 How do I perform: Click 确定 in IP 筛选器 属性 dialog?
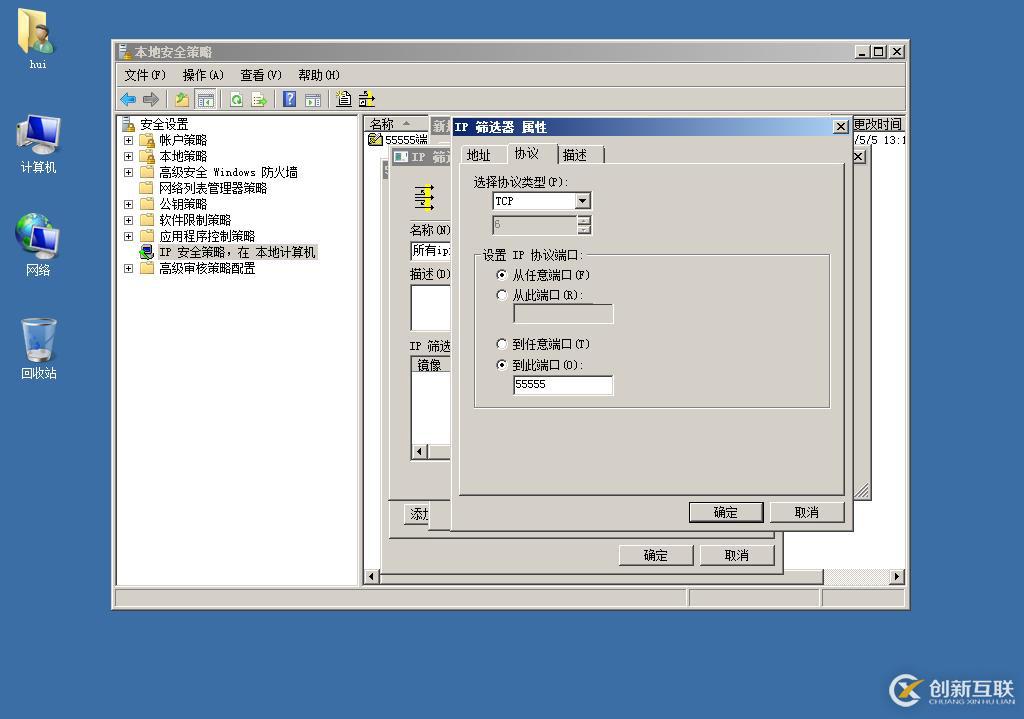coord(726,512)
